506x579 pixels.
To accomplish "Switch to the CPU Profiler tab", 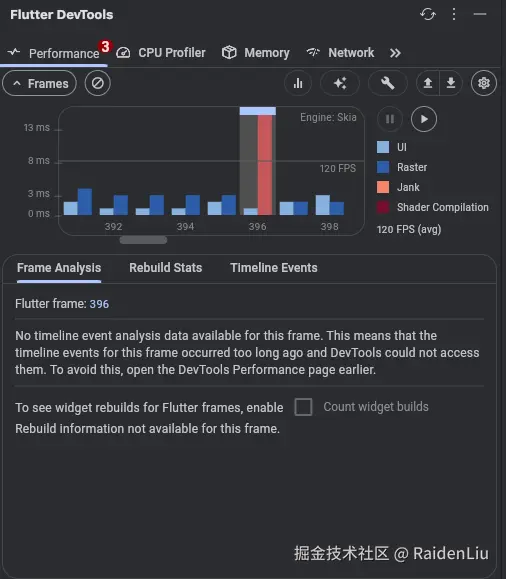I will (x=161, y=53).
